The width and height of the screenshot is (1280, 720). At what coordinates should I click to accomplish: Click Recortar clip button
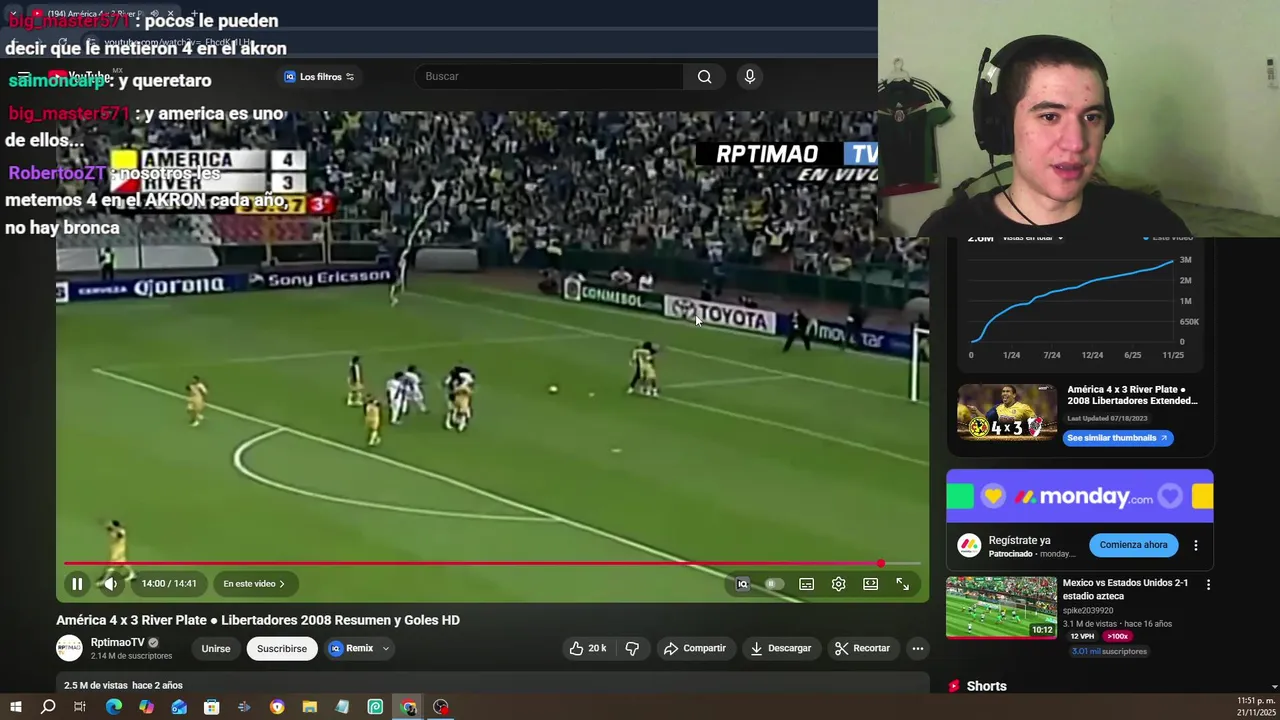tap(862, 649)
